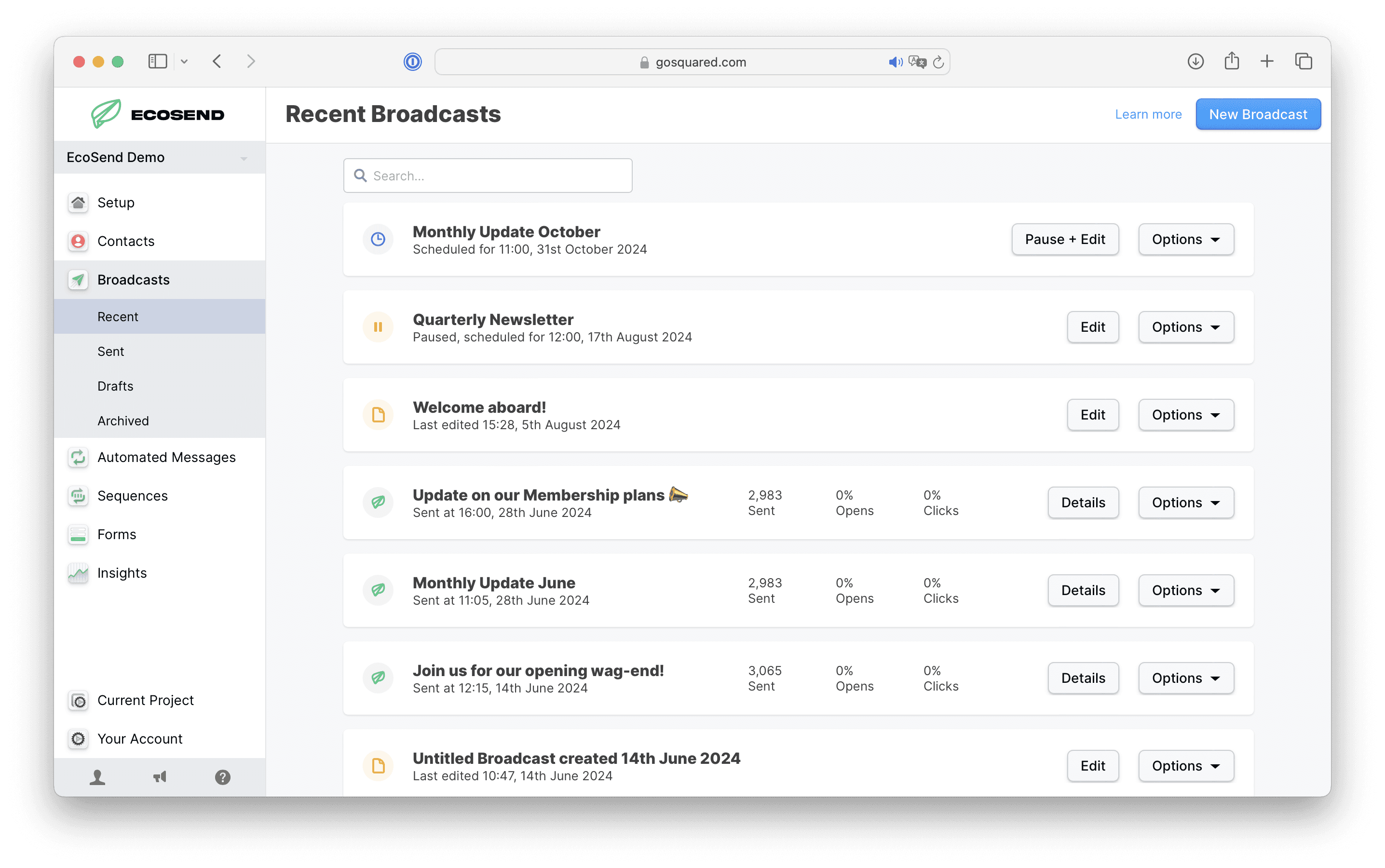Toggle the Safari sidebar panel
Viewport: 1385px width, 868px height.
click(x=157, y=61)
